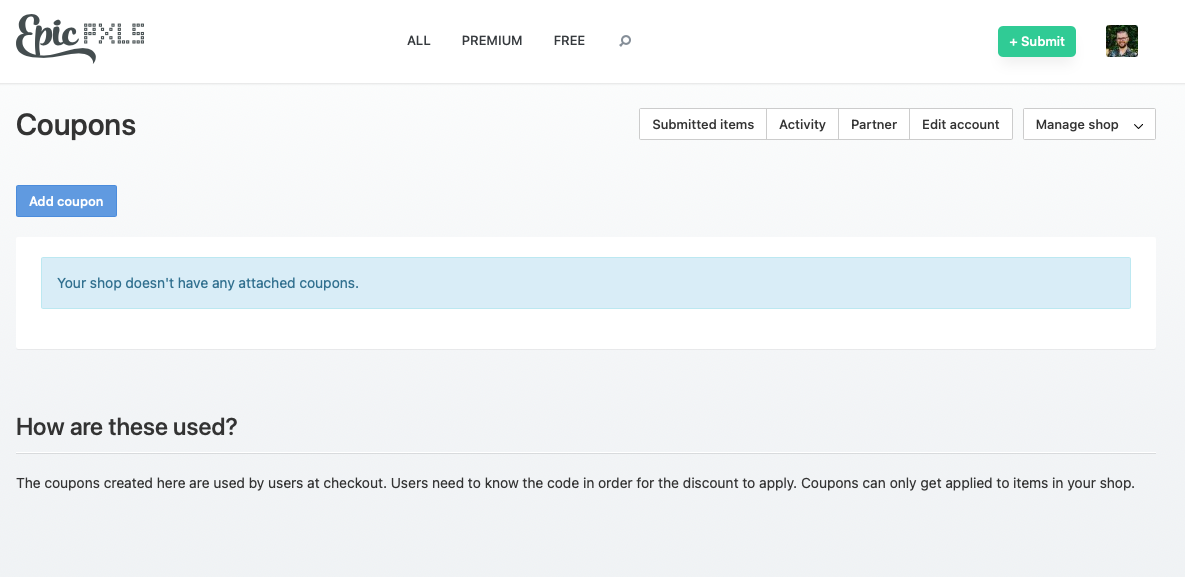Go to PREMIUM items in navigation
Viewport: 1185px width, 577px height.
(x=492, y=41)
